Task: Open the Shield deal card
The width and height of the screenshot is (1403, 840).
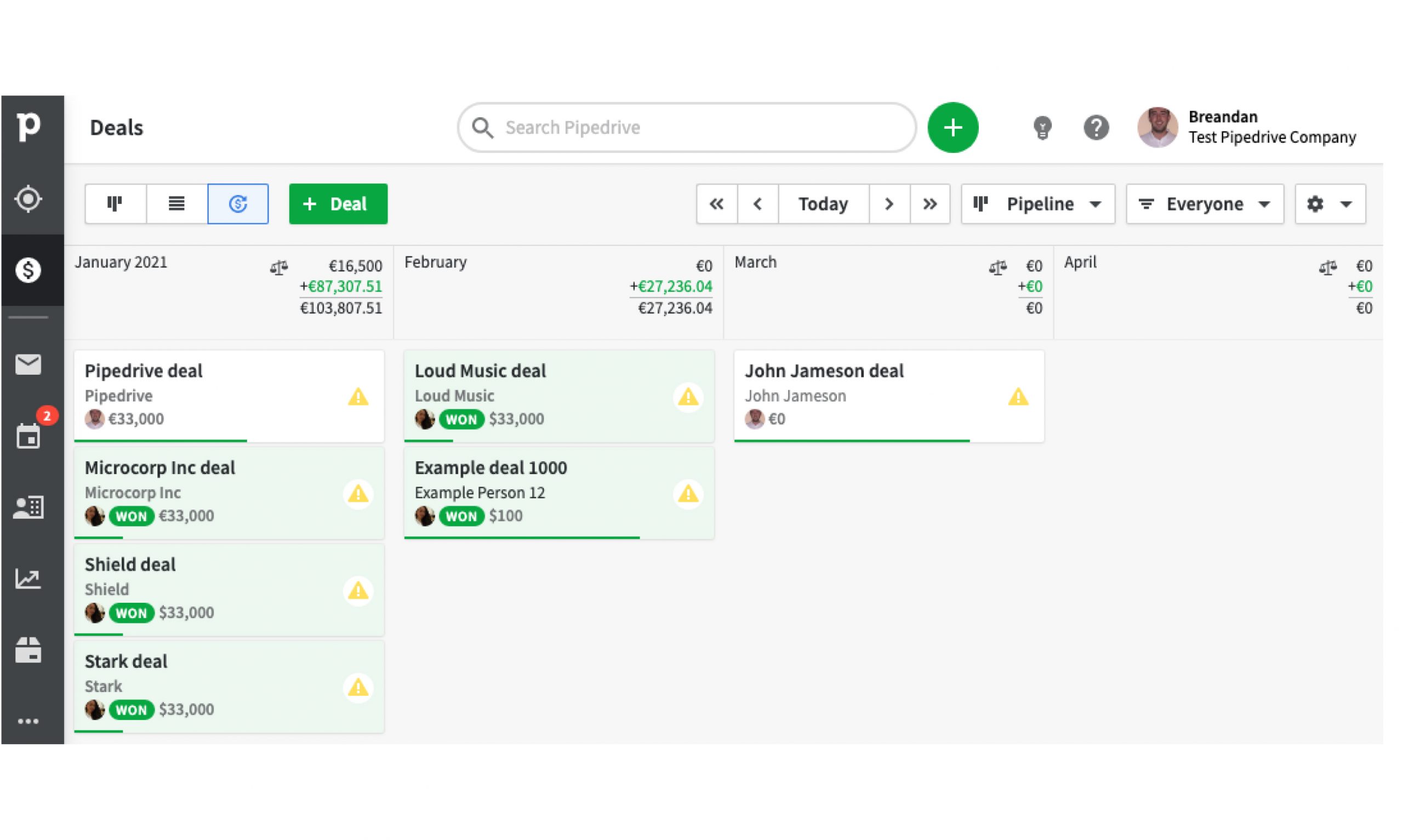Action: [229, 589]
